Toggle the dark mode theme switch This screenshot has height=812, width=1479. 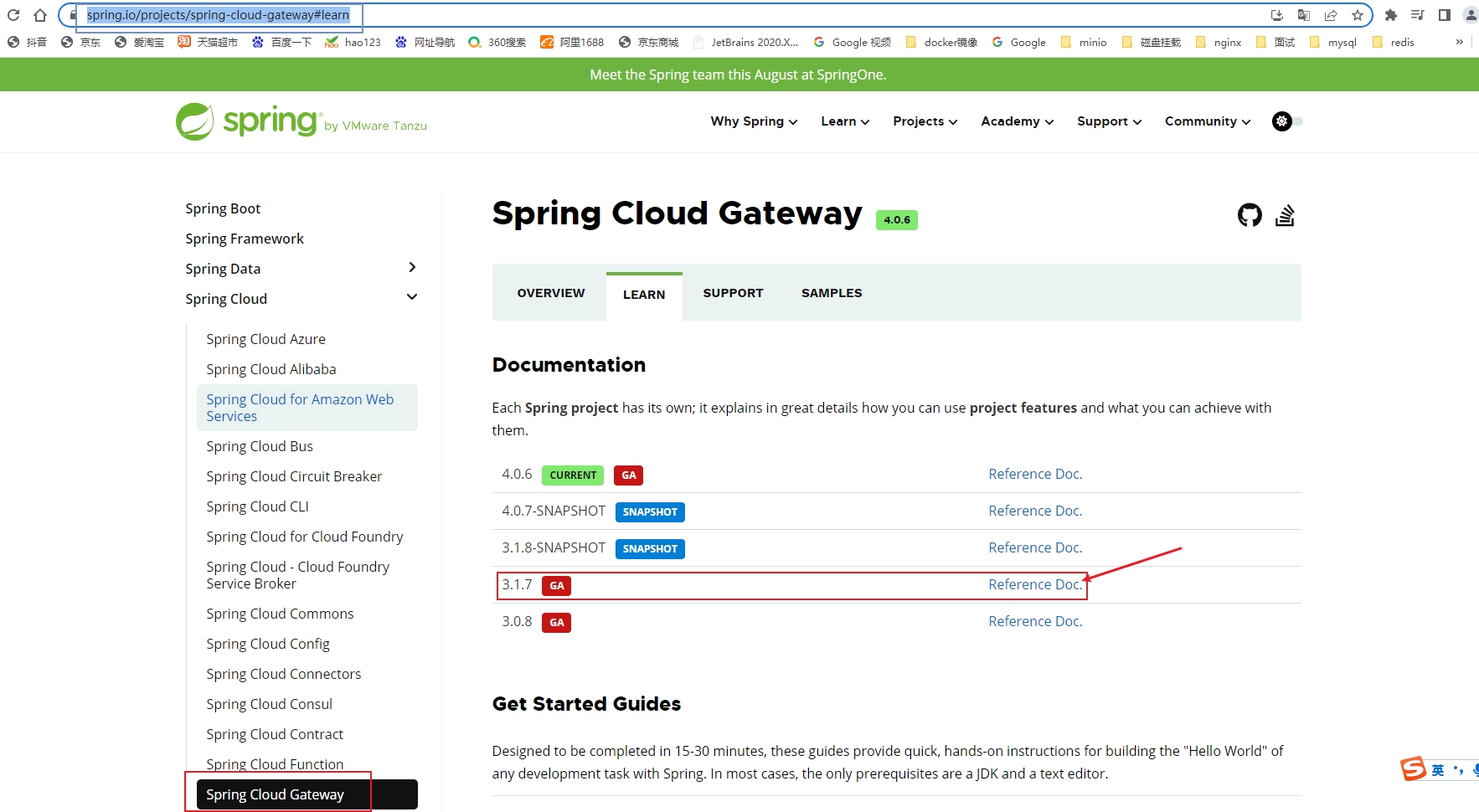tap(1287, 121)
